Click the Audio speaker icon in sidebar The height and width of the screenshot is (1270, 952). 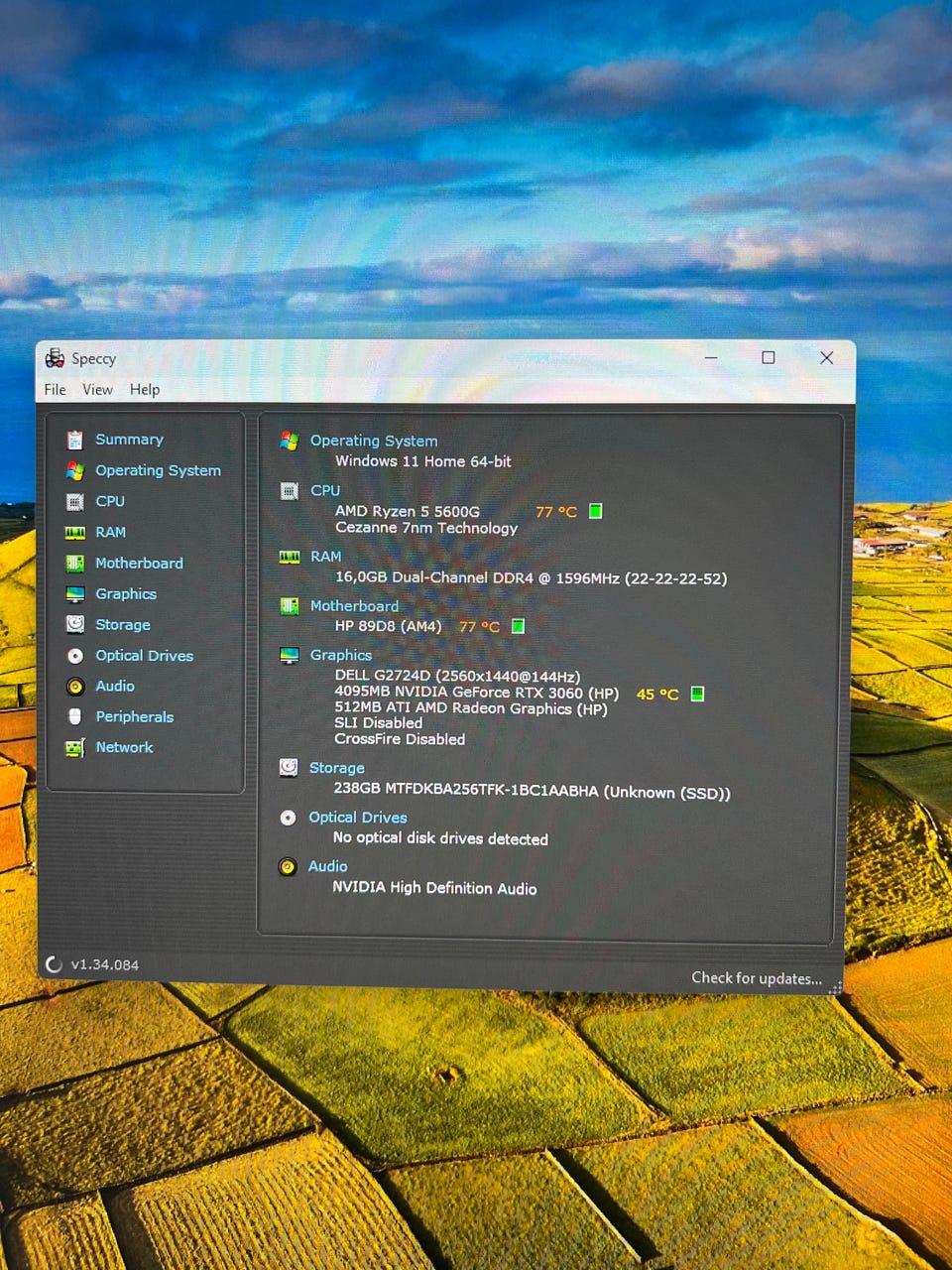[75, 686]
